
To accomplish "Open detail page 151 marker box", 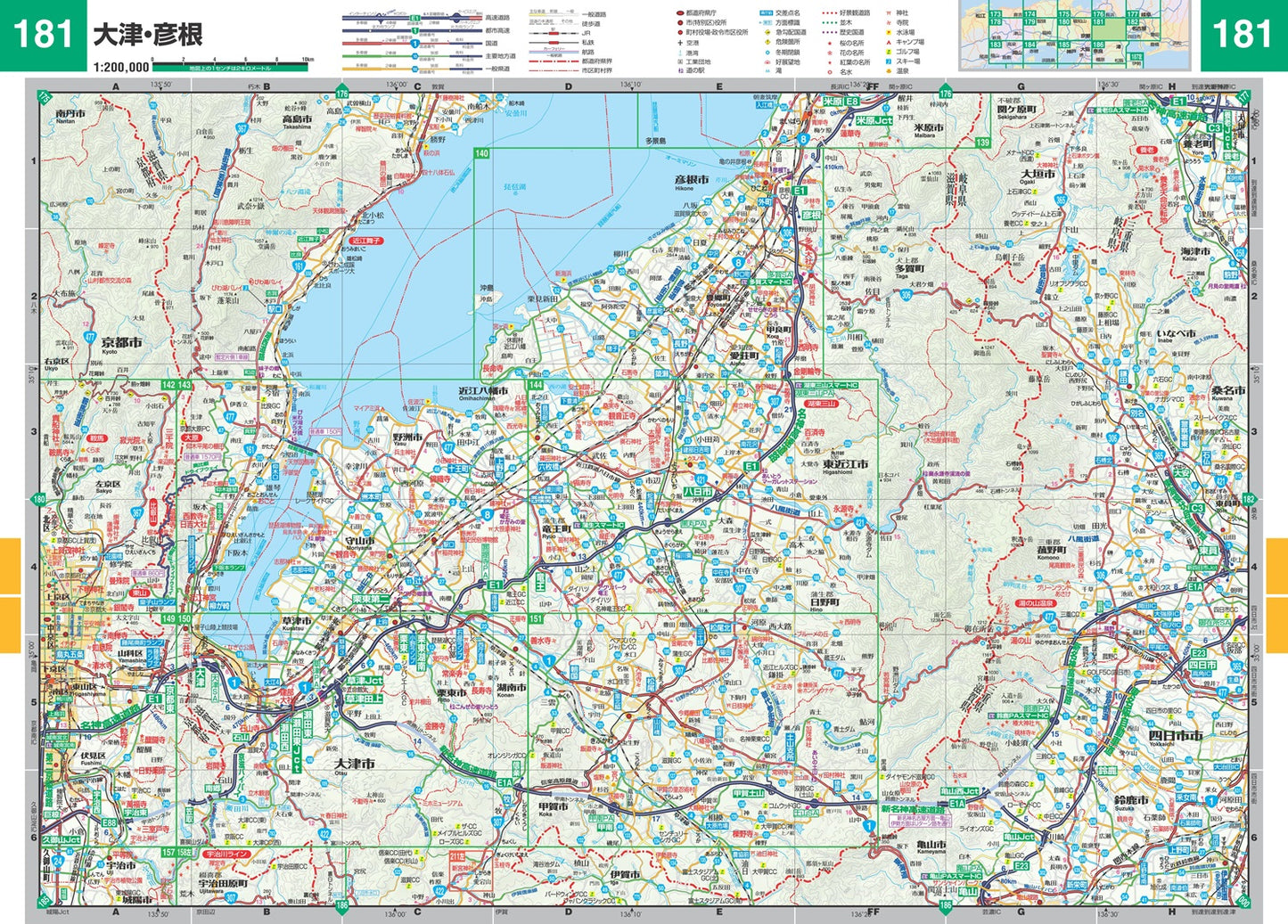I will point(535,618).
